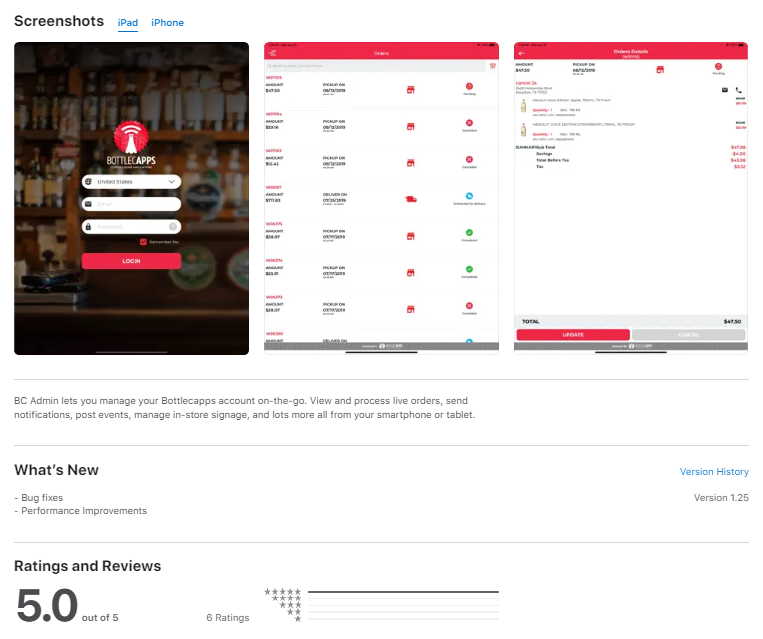The height and width of the screenshot is (639, 763).
Task: Click the back arrow in Orders Details
Action: (521, 53)
